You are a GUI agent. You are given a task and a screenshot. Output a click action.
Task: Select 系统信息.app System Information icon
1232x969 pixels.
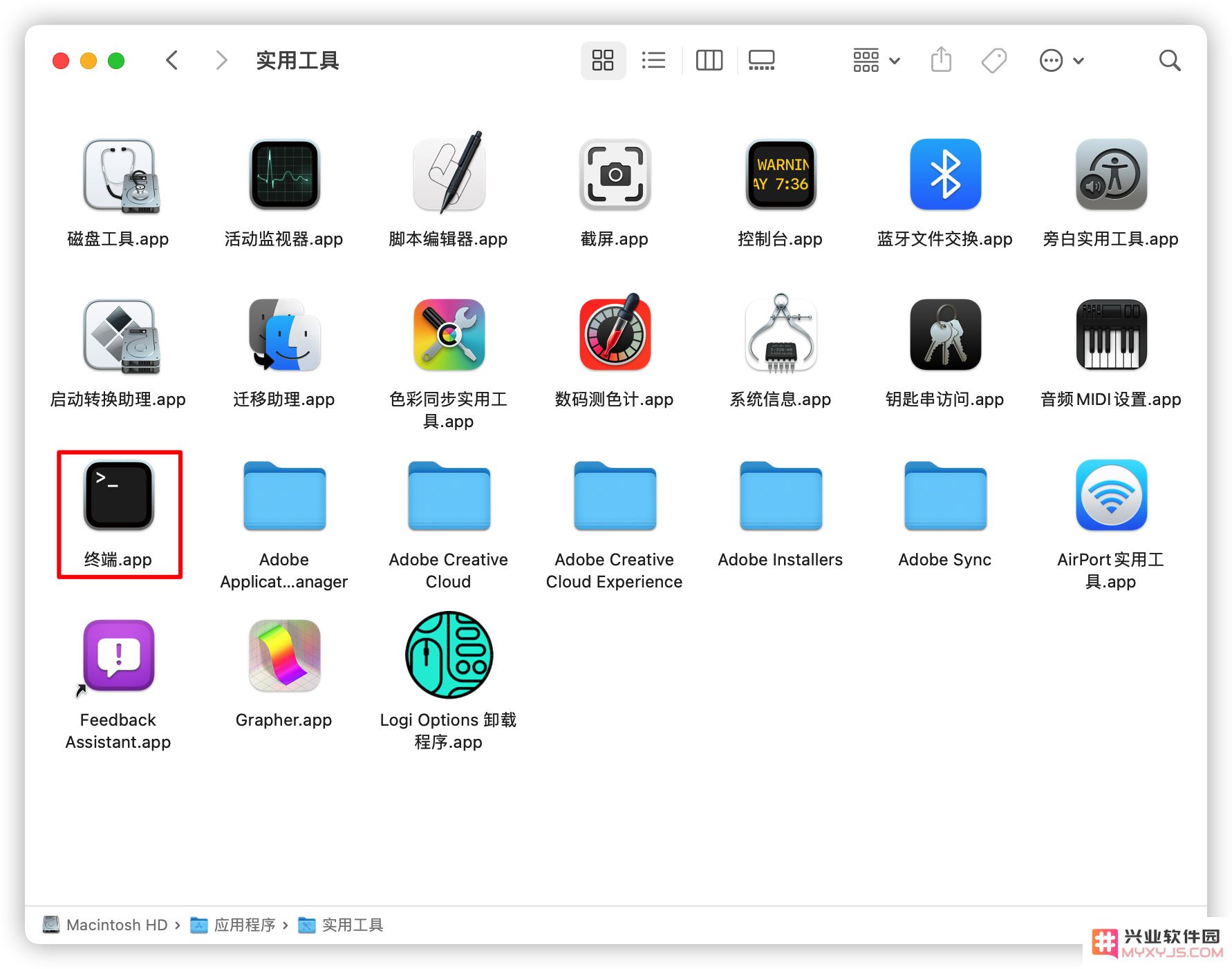tap(781, 333)
